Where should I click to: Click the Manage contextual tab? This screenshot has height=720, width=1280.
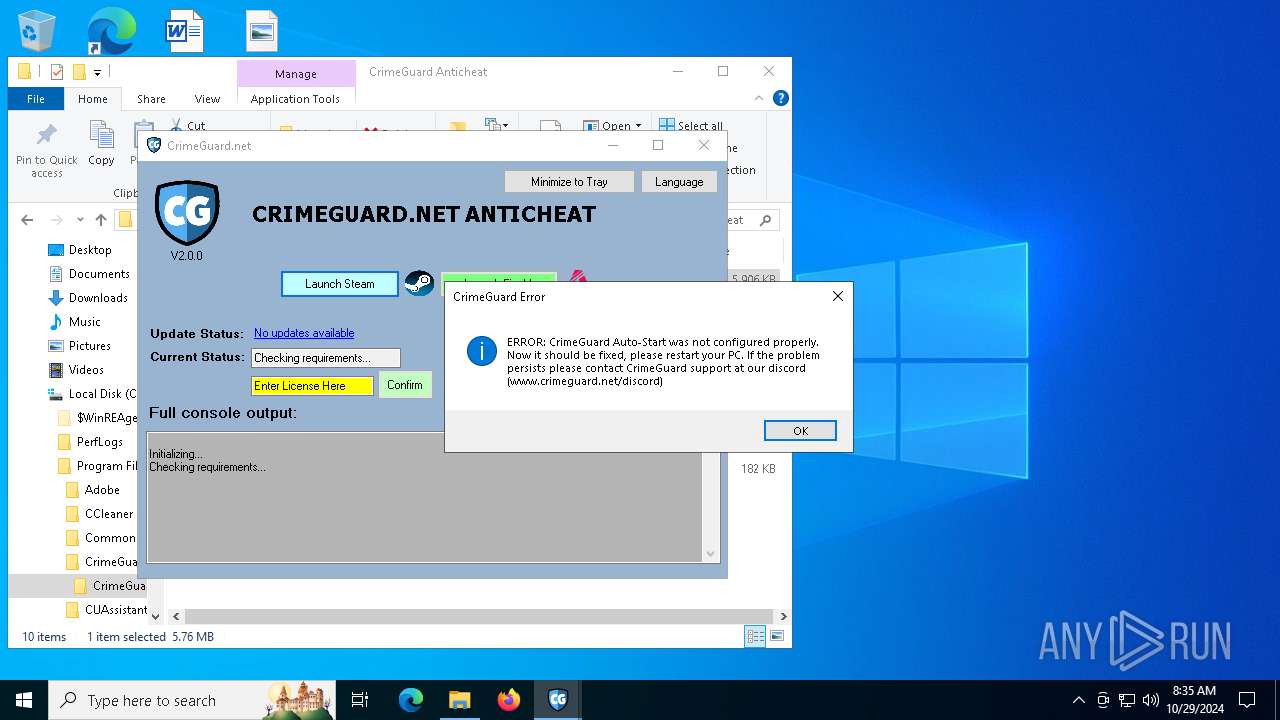[296, 74]
